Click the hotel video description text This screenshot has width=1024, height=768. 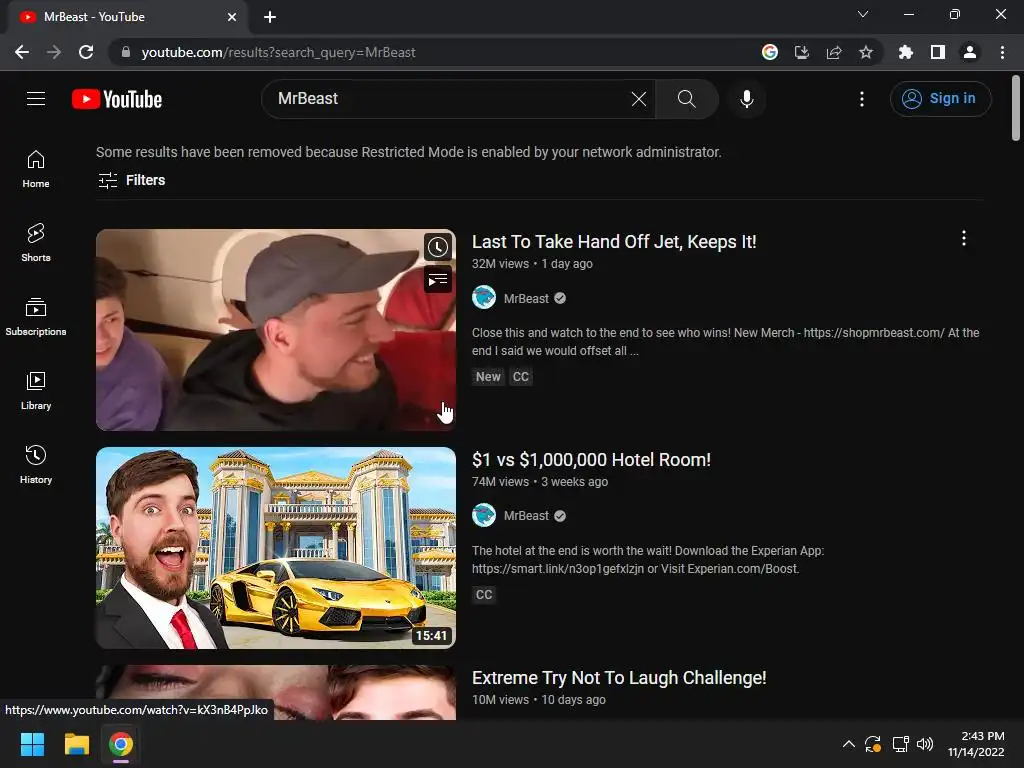tap(648, 560)
